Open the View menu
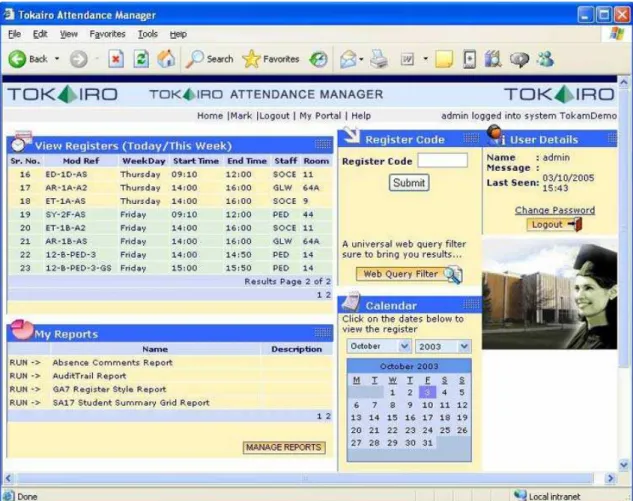Viewport: 633px width, 501px height. point(69,34)
